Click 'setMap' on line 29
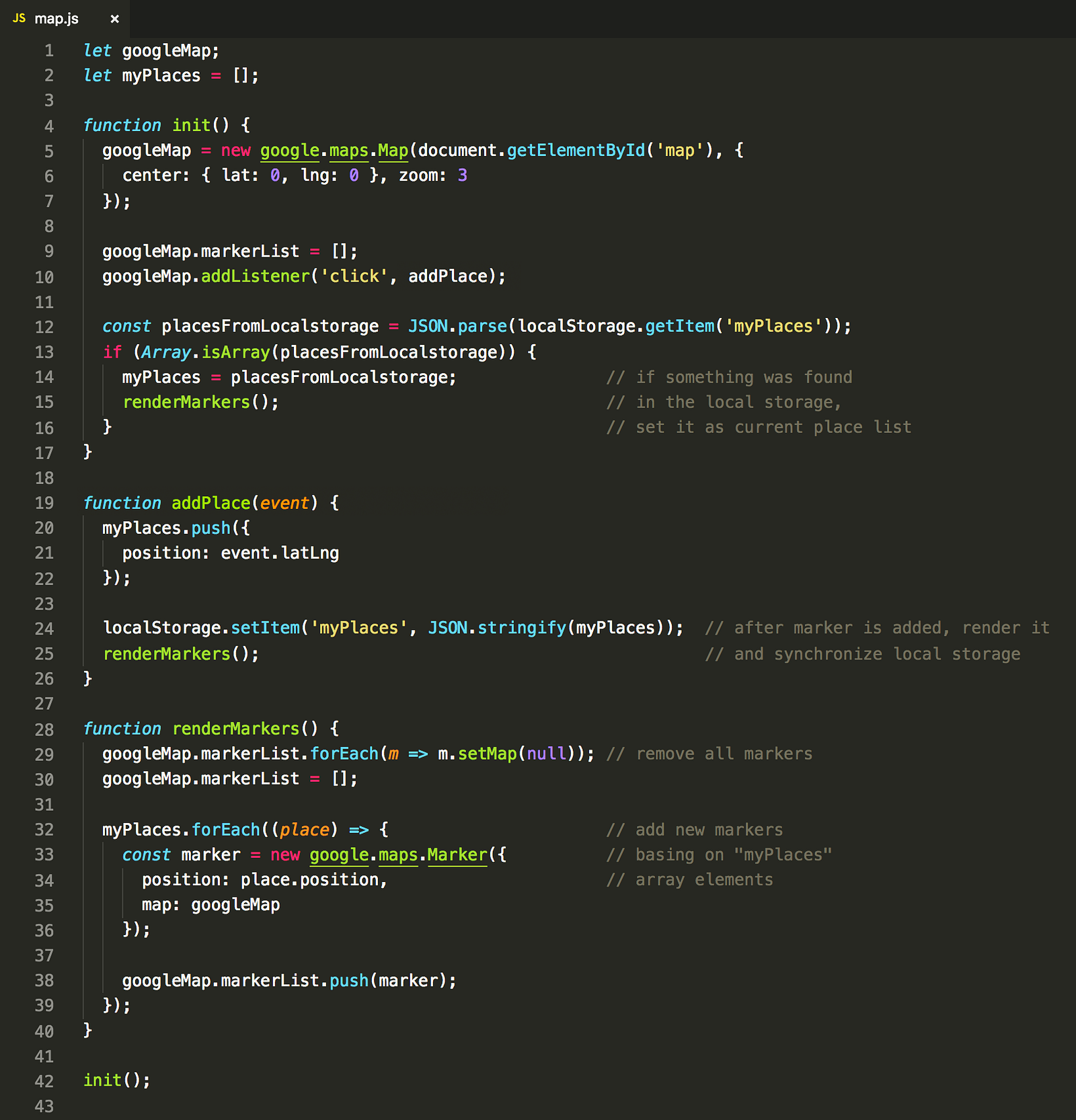This screenshot has height=1120, width=1076. point(488,754)
